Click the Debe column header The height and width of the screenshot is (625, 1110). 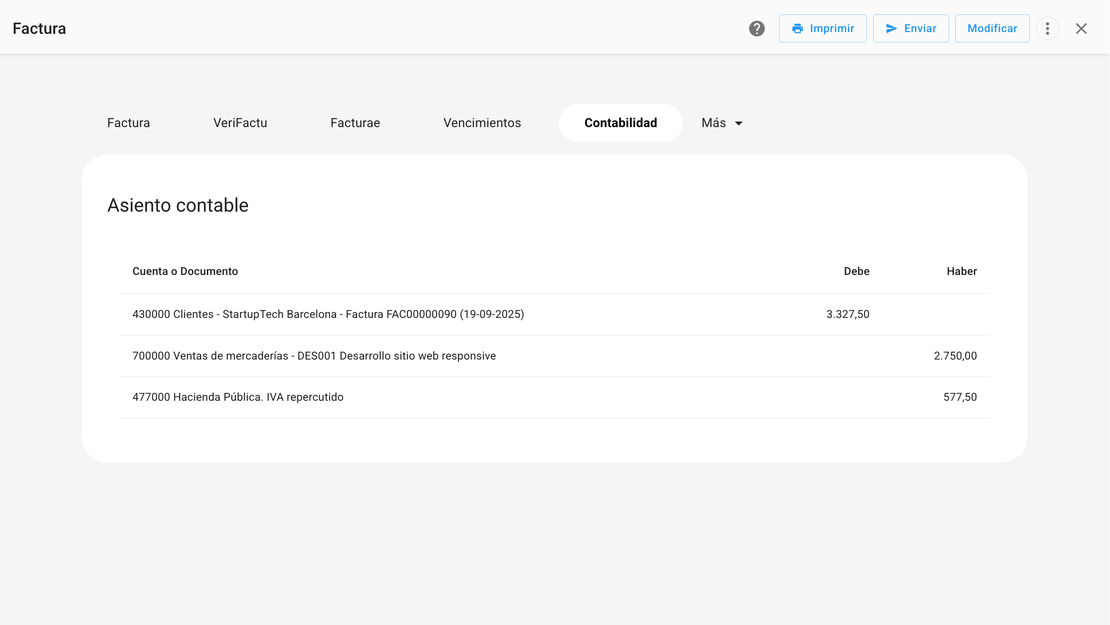point(856,271)
